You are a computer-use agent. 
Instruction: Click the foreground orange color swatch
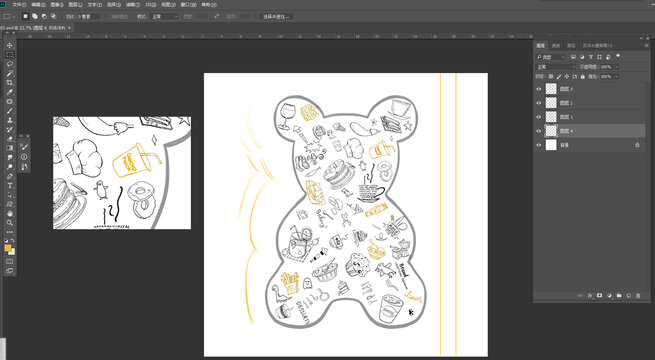(x=8, y=248)
